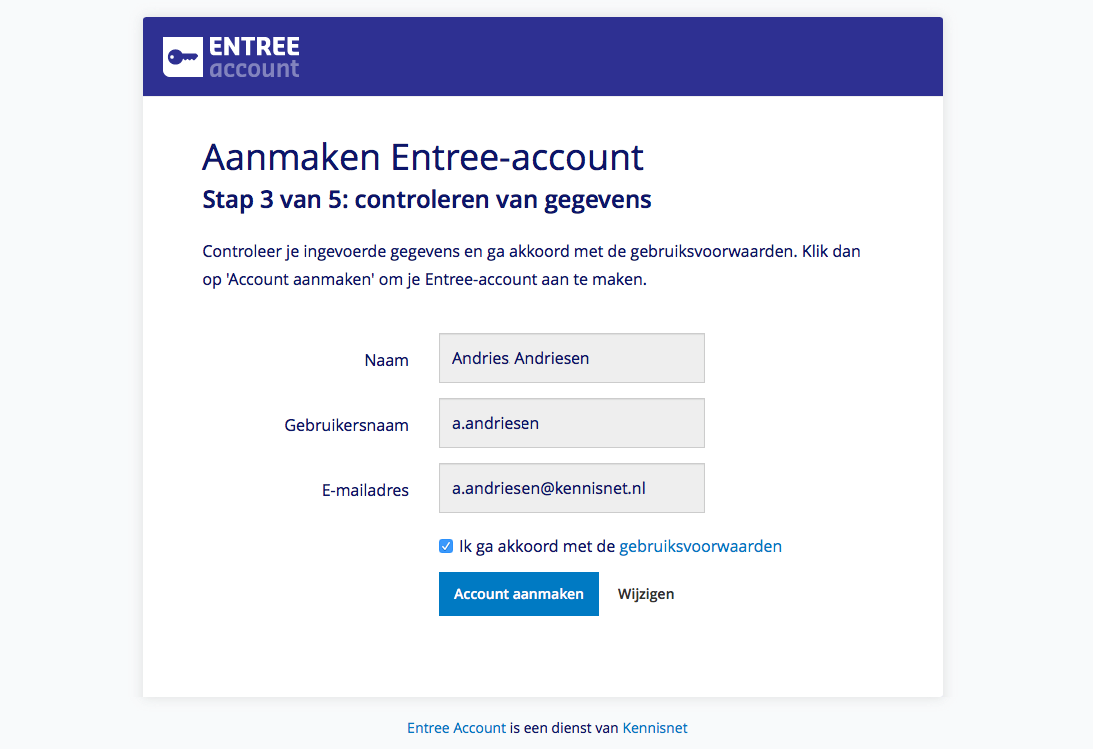Screen dimensions: 1093x749
Task: Visit the Kennisnet footer link
Action: click(x=655, y=728)
